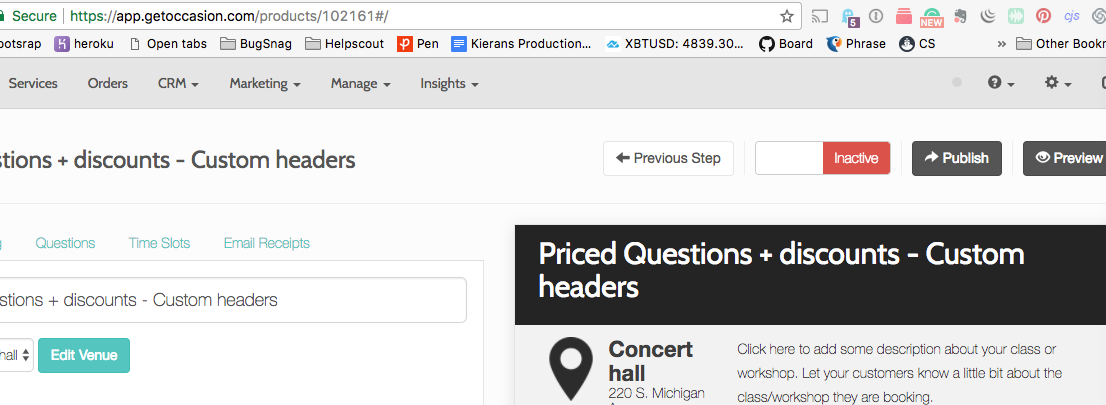Open the venue select dropdown
The image size is (1106, 405).
click(16, 355)
